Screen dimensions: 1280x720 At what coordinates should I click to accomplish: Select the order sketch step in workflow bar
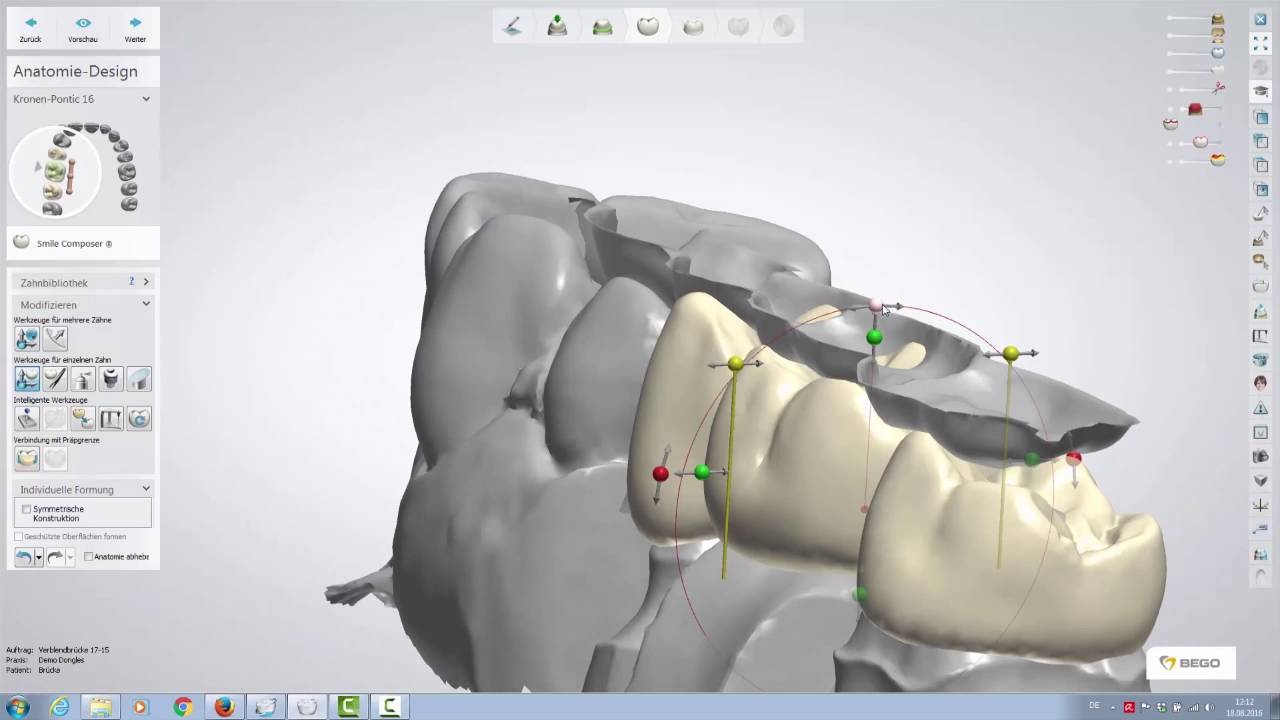(x=512, y=27)
